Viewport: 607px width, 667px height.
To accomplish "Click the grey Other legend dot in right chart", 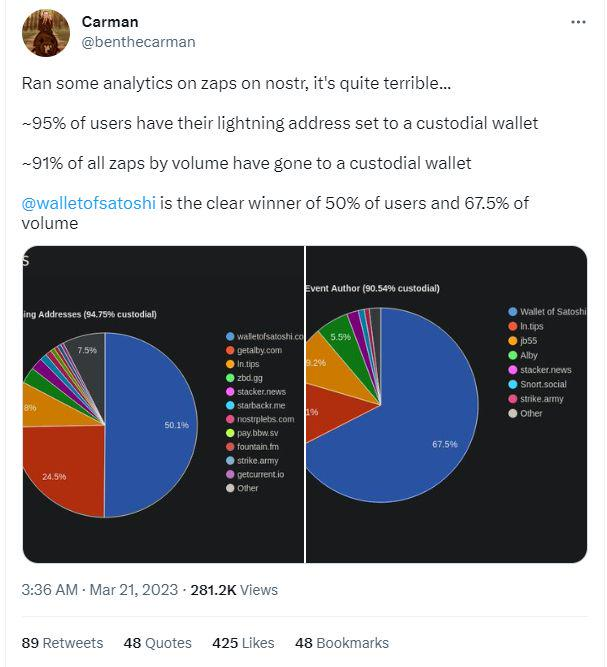I will point(512,413).
